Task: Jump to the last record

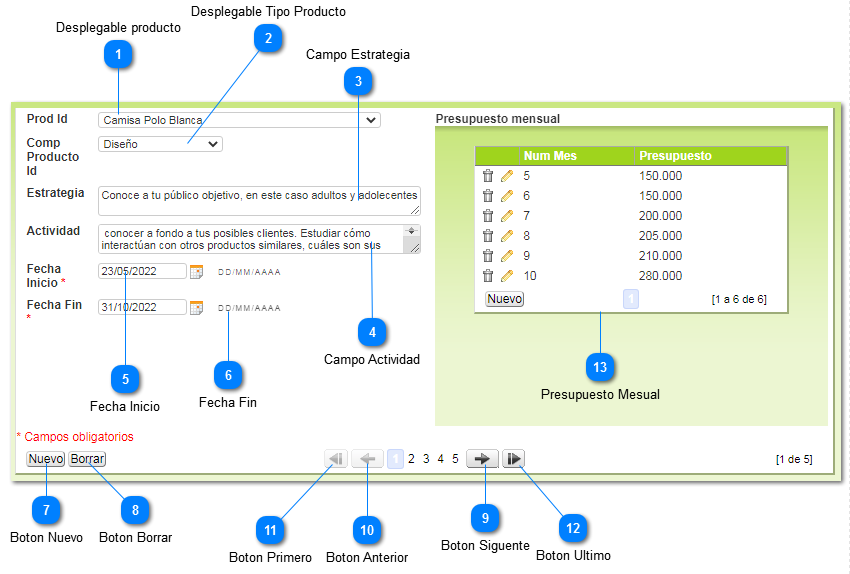Action: (513, 459)
